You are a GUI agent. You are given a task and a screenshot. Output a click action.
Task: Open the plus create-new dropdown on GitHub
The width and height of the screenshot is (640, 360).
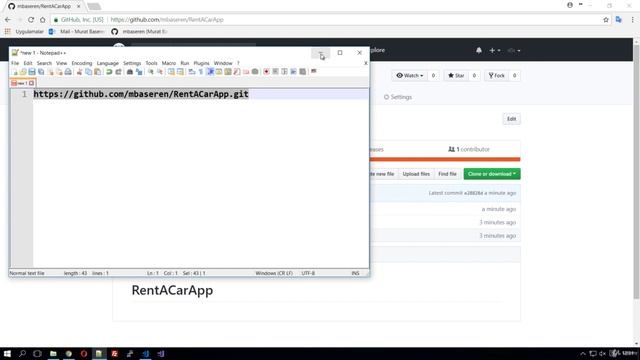coord(495,50)
